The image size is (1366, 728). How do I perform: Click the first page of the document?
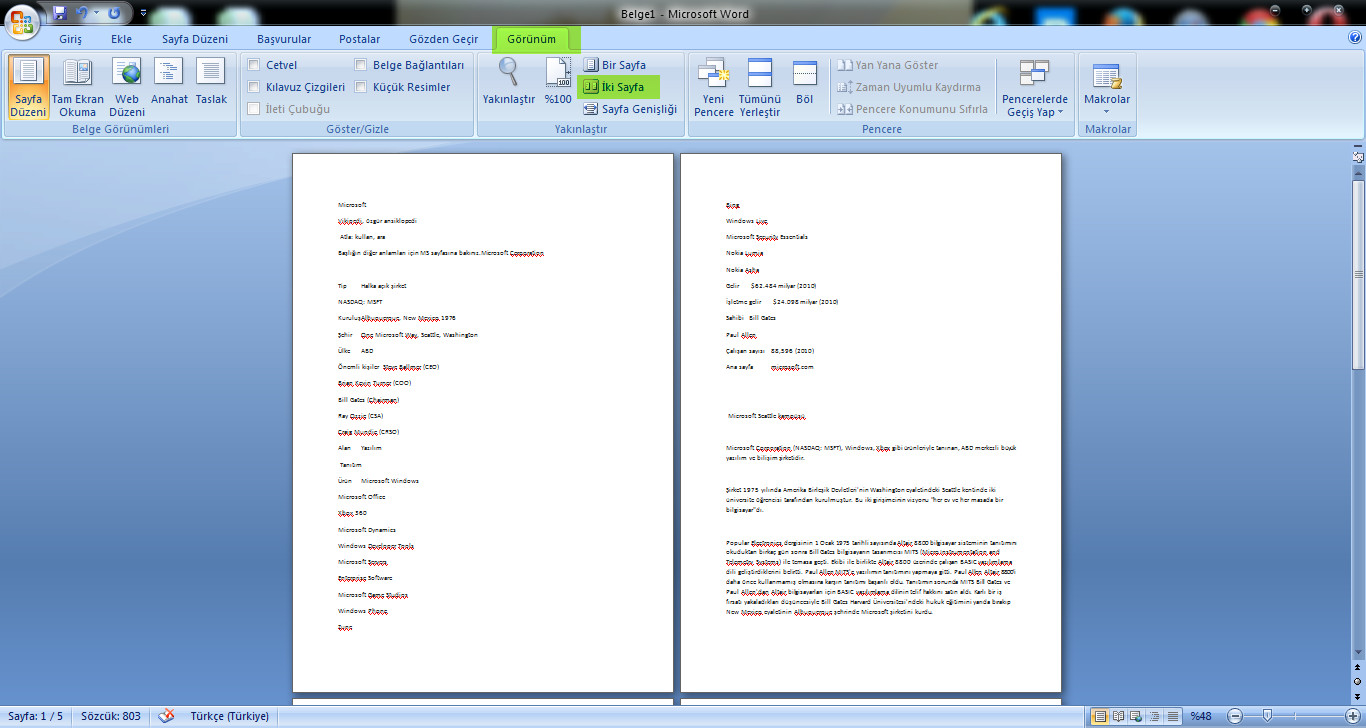point(483,422)
